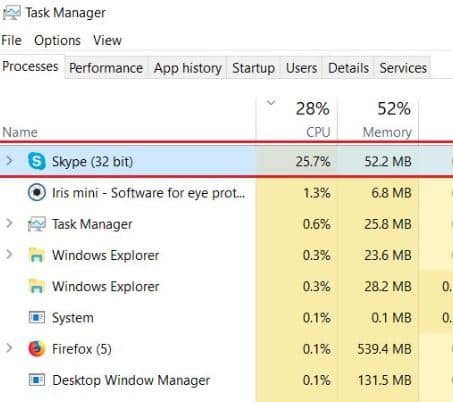Click the Task Manager title bar icon
The image size is (453, 402).
(11, 13)
